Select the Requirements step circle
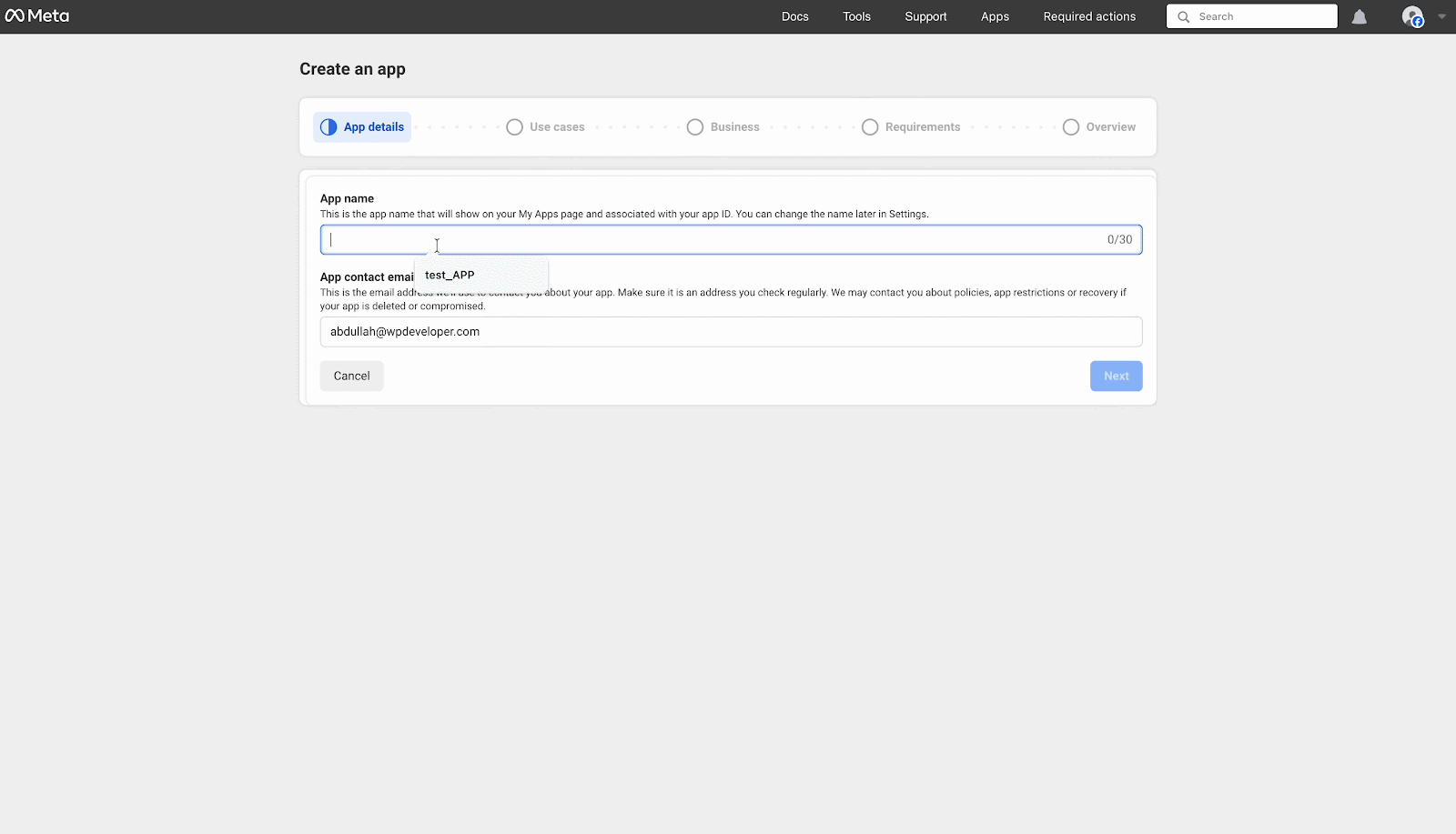This screenshot has height=834, width=1456. click(869, 126)
